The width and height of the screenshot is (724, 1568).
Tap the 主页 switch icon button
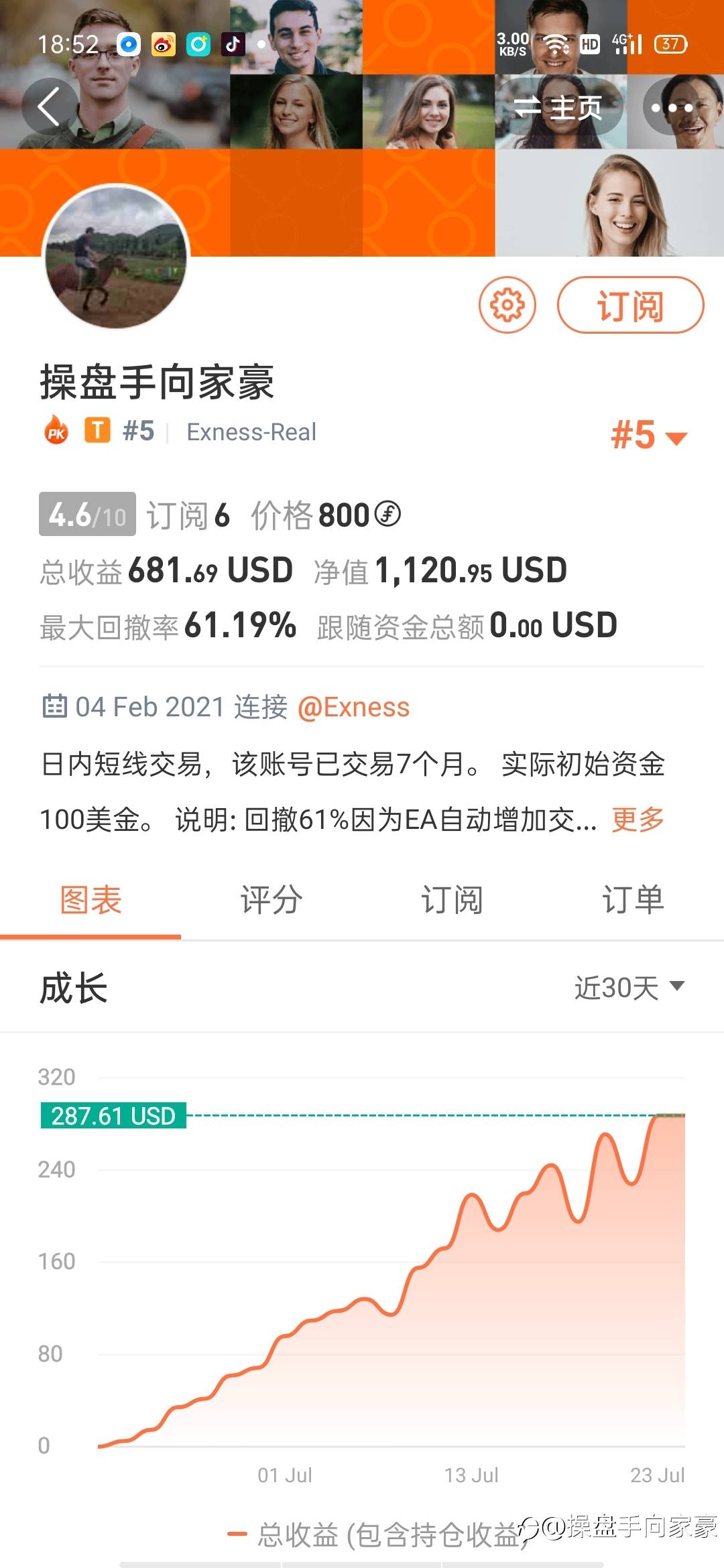pyautogui.click(x=558, y=107)
